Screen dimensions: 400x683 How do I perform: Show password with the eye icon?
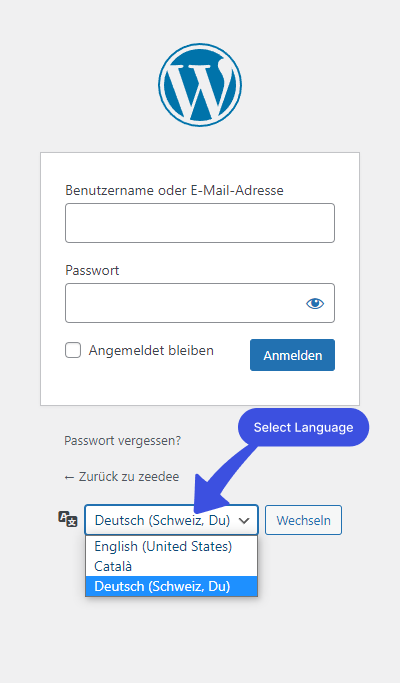point(315,303)
